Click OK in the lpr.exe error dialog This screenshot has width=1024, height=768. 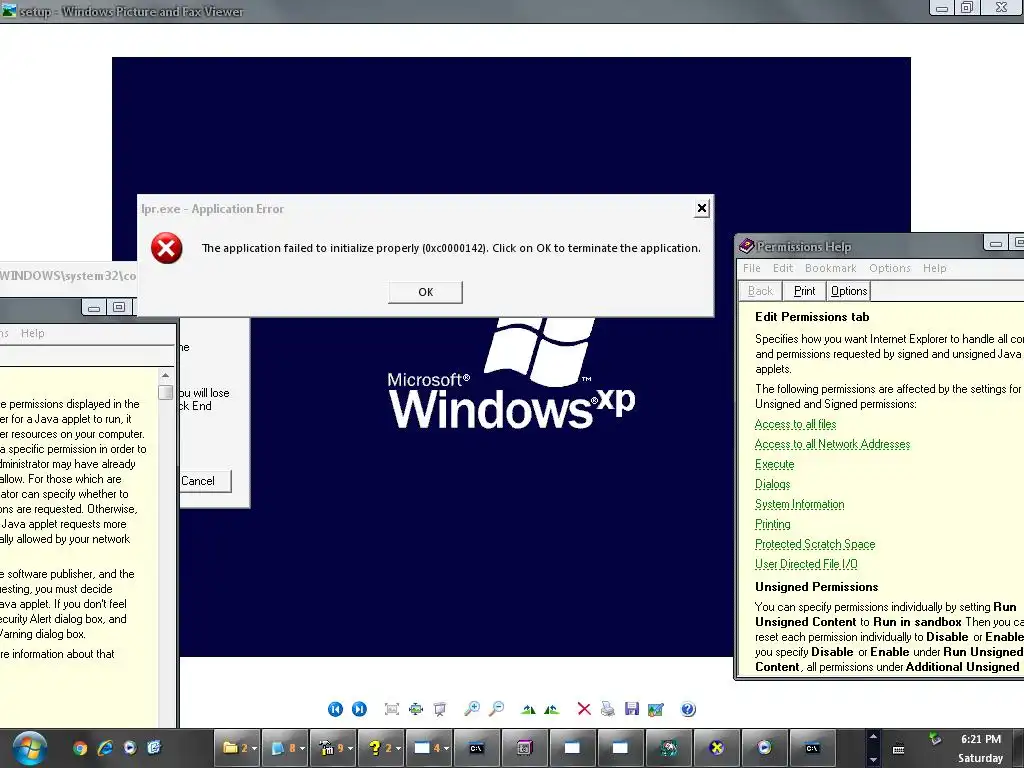(425, 292)
